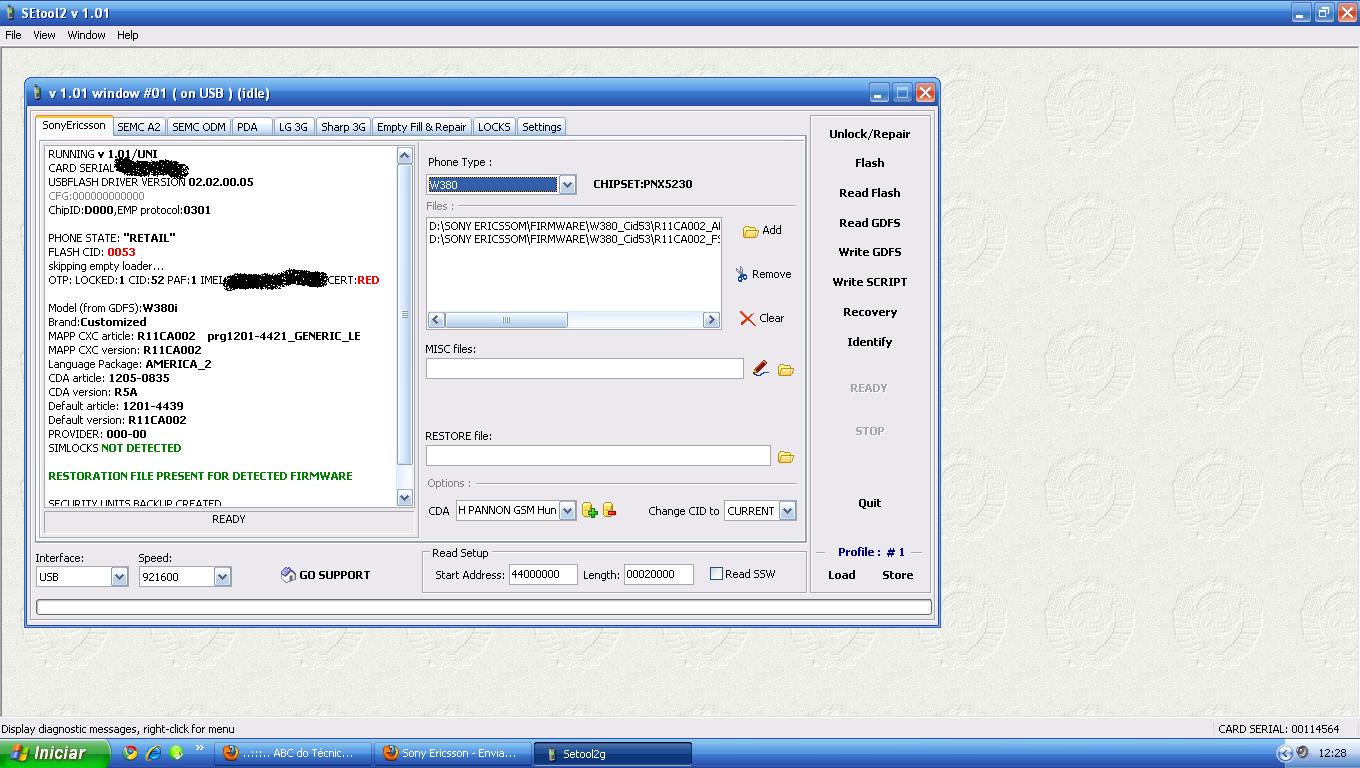Click the MISC files text field
1360x768 pixels.
pos(584,368)
